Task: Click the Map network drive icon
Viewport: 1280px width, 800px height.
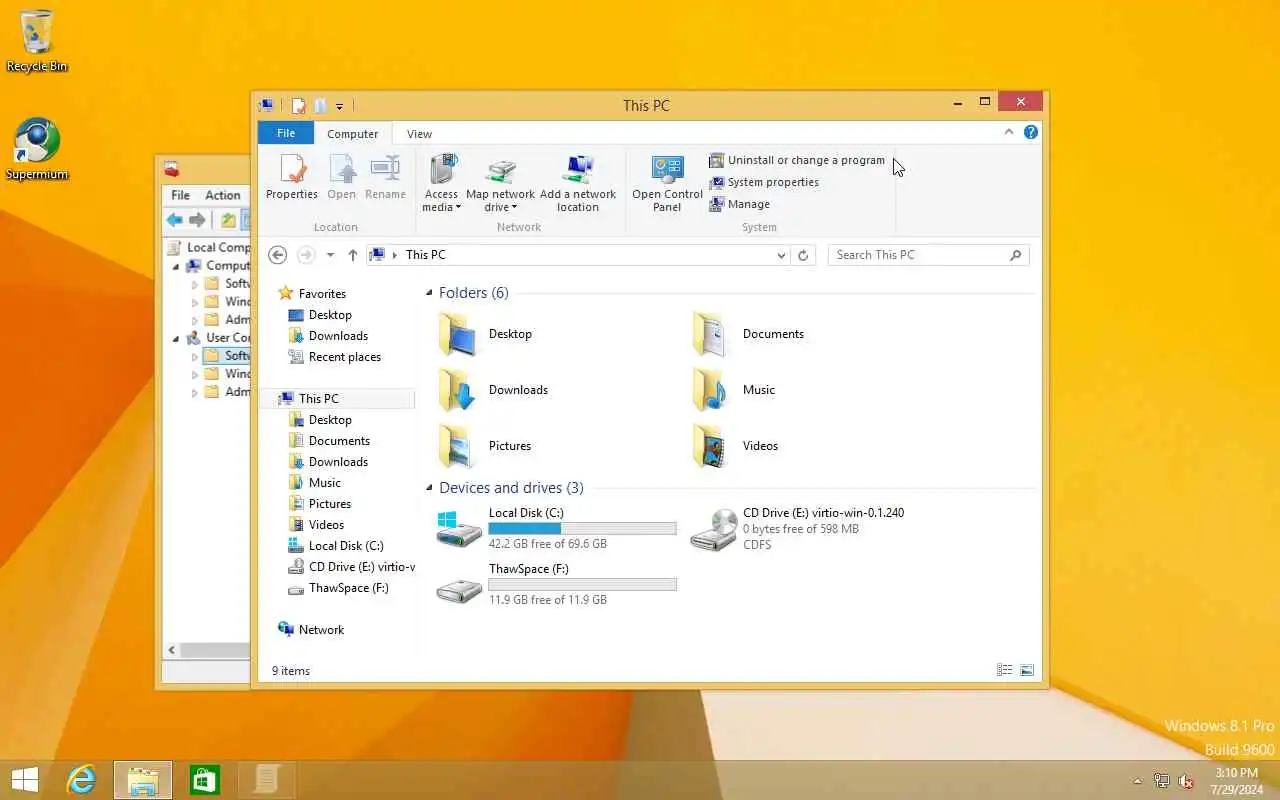Action: (x=500, y=170)
